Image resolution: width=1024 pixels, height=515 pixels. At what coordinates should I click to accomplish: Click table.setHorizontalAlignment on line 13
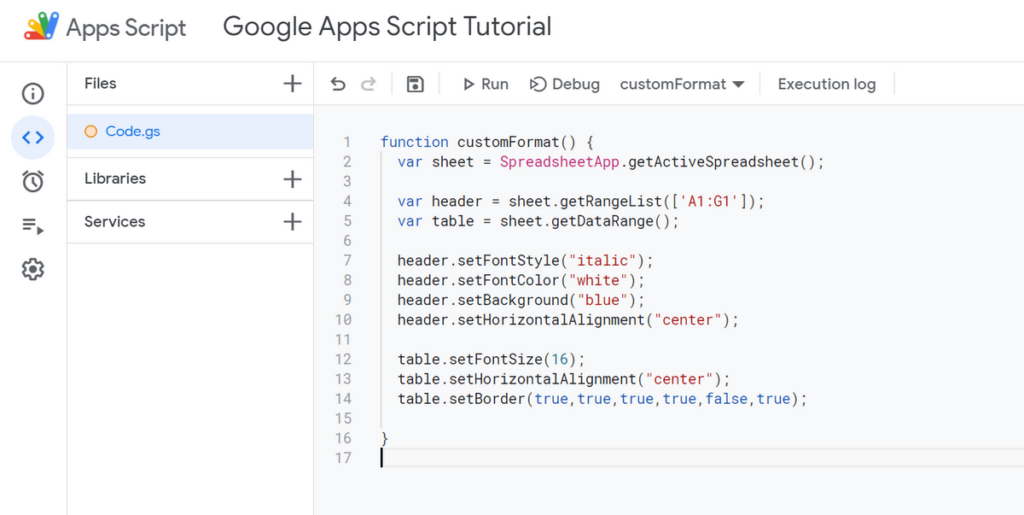tap(517, 379)
